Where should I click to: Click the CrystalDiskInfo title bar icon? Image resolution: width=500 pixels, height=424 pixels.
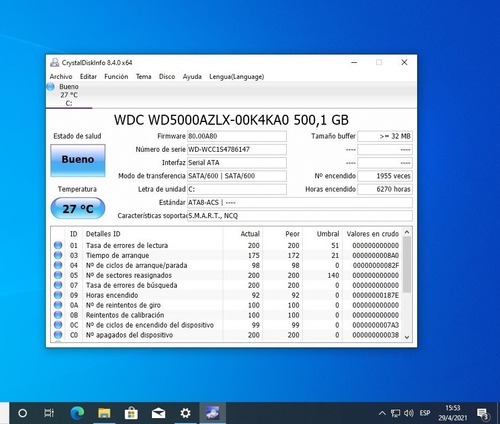point(54,62)
